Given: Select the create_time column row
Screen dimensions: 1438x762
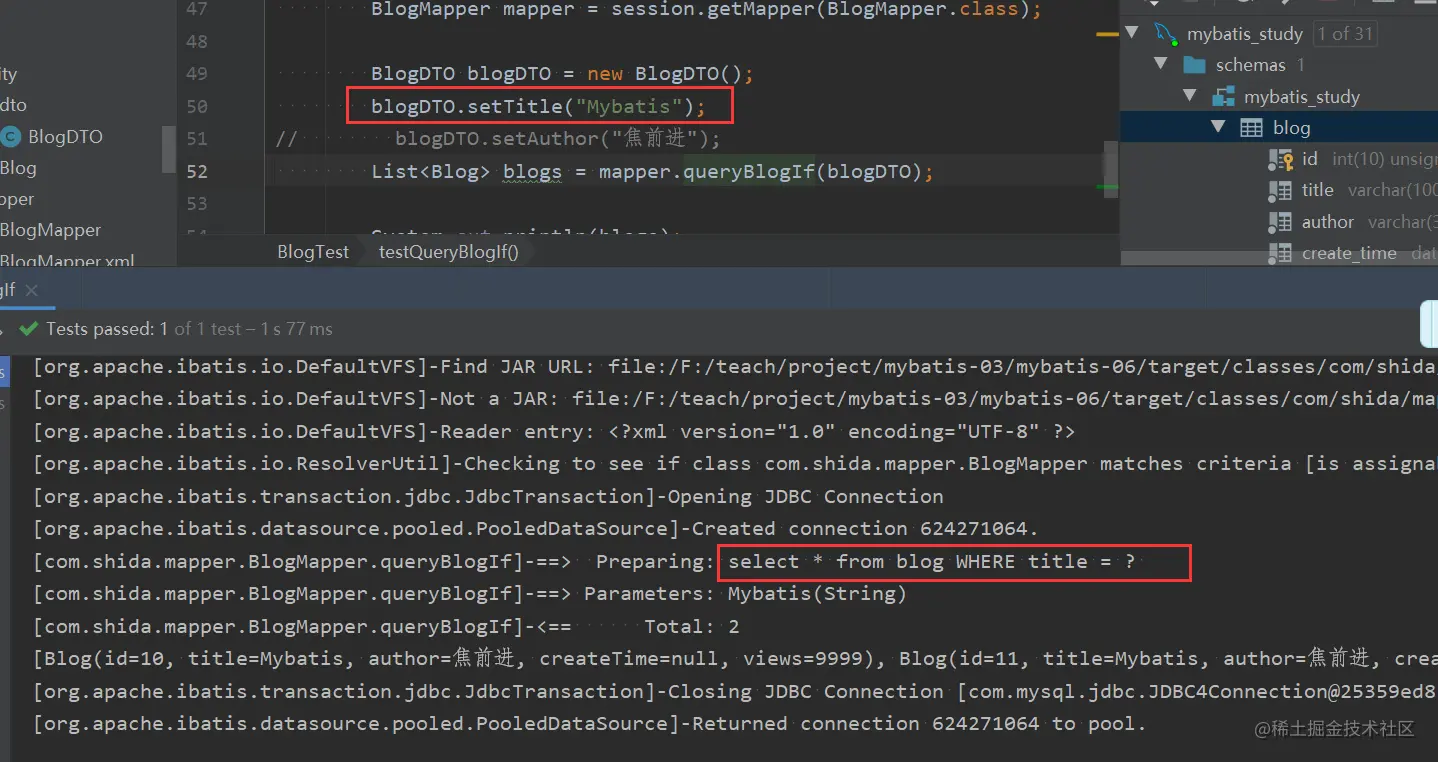Looking at the screenshot, I should pos(1353,253).
